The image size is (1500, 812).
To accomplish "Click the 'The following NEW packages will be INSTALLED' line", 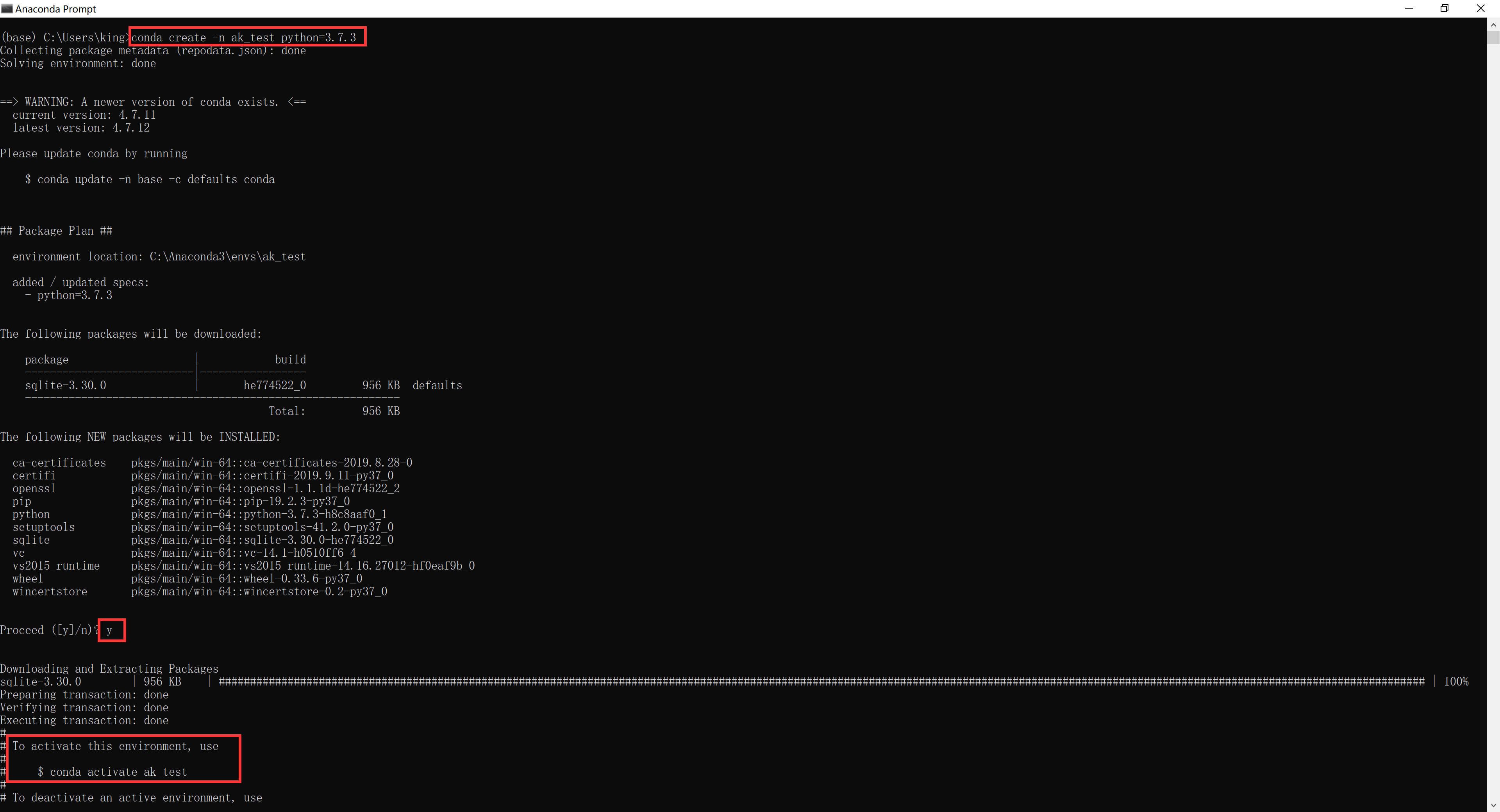I will [140, 437].
